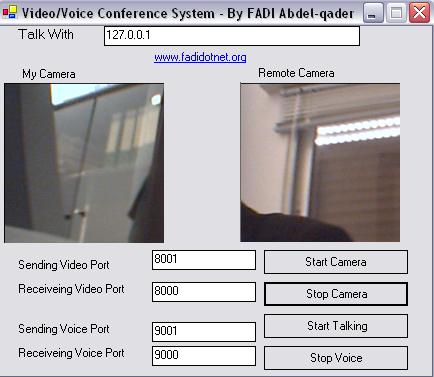Click the "Talk With" label
This screenshot has width=434, height=377.
(46, 34)
